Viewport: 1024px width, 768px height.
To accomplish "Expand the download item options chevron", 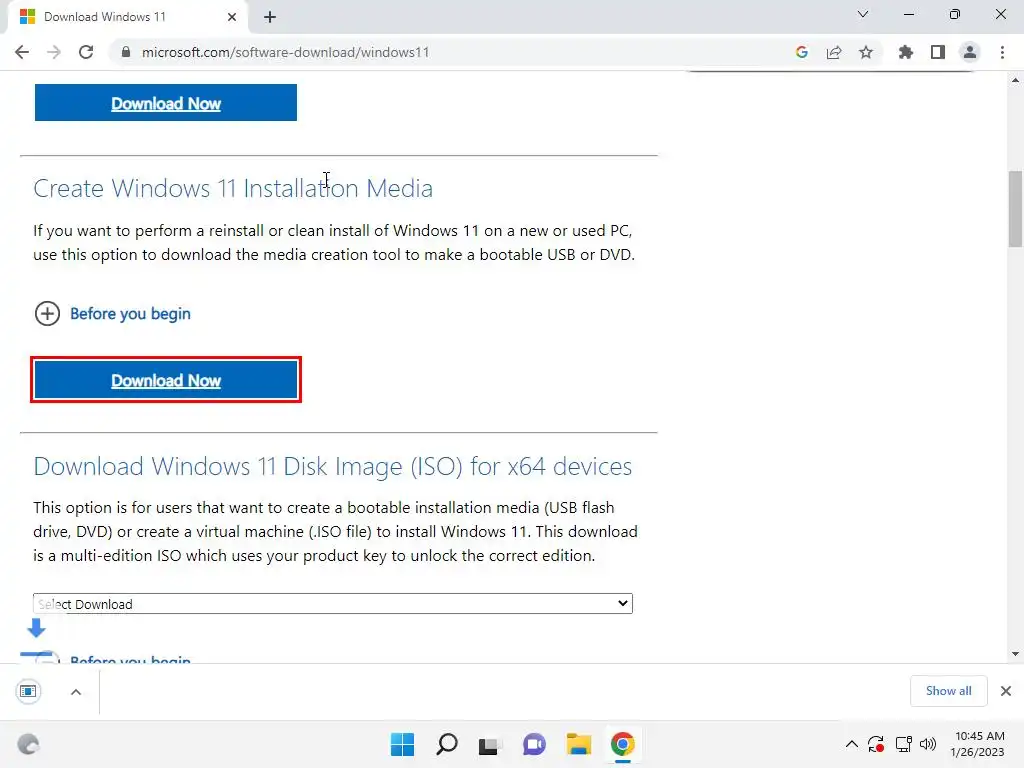I will [x=76, y=692].
